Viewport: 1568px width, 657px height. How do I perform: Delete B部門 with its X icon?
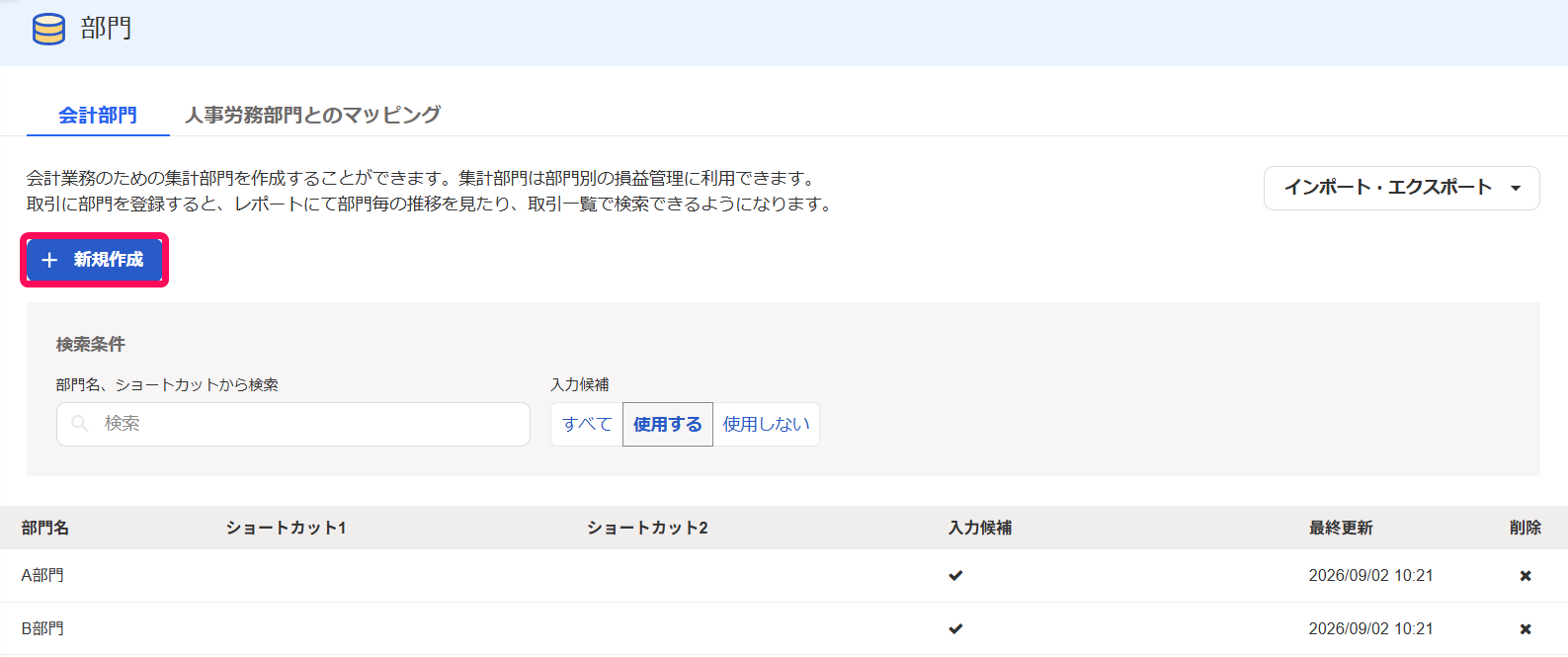click(x=1526, y=629)
